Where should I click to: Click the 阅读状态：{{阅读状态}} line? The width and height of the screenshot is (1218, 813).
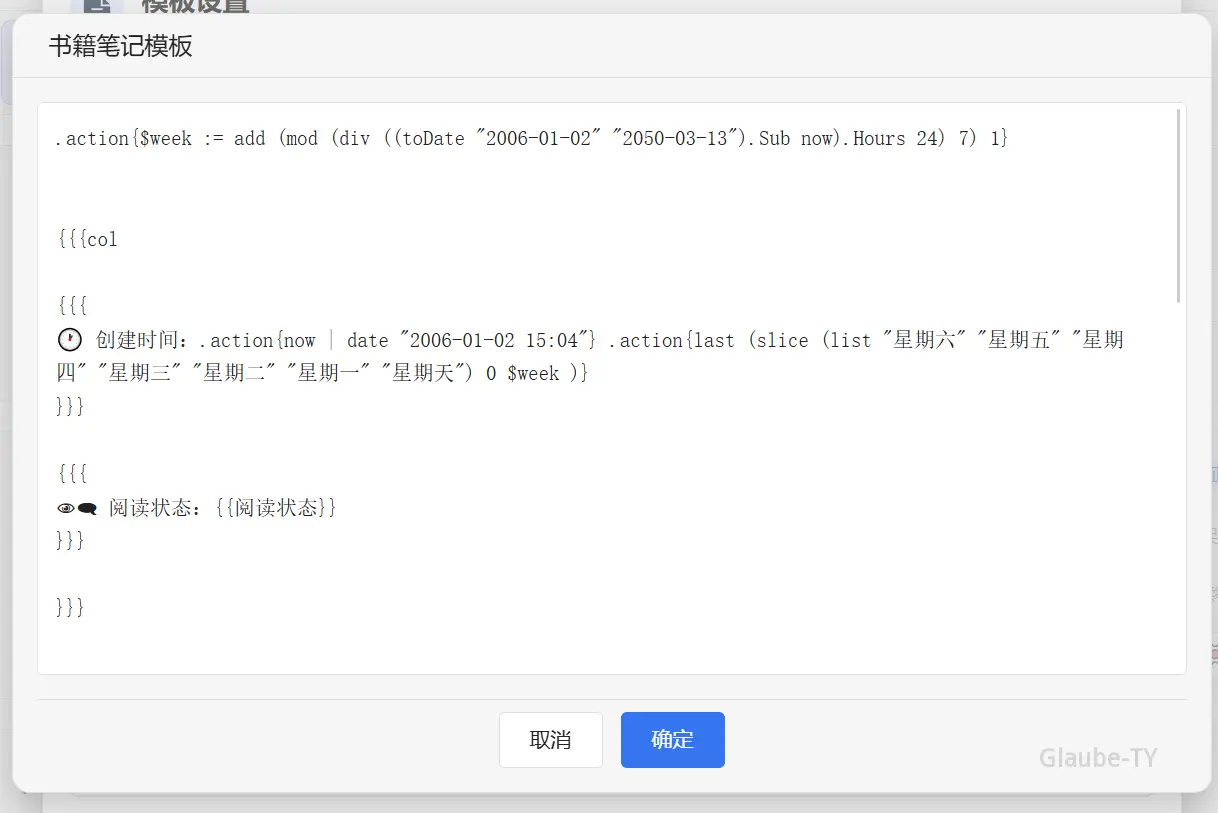coord(197,508)
